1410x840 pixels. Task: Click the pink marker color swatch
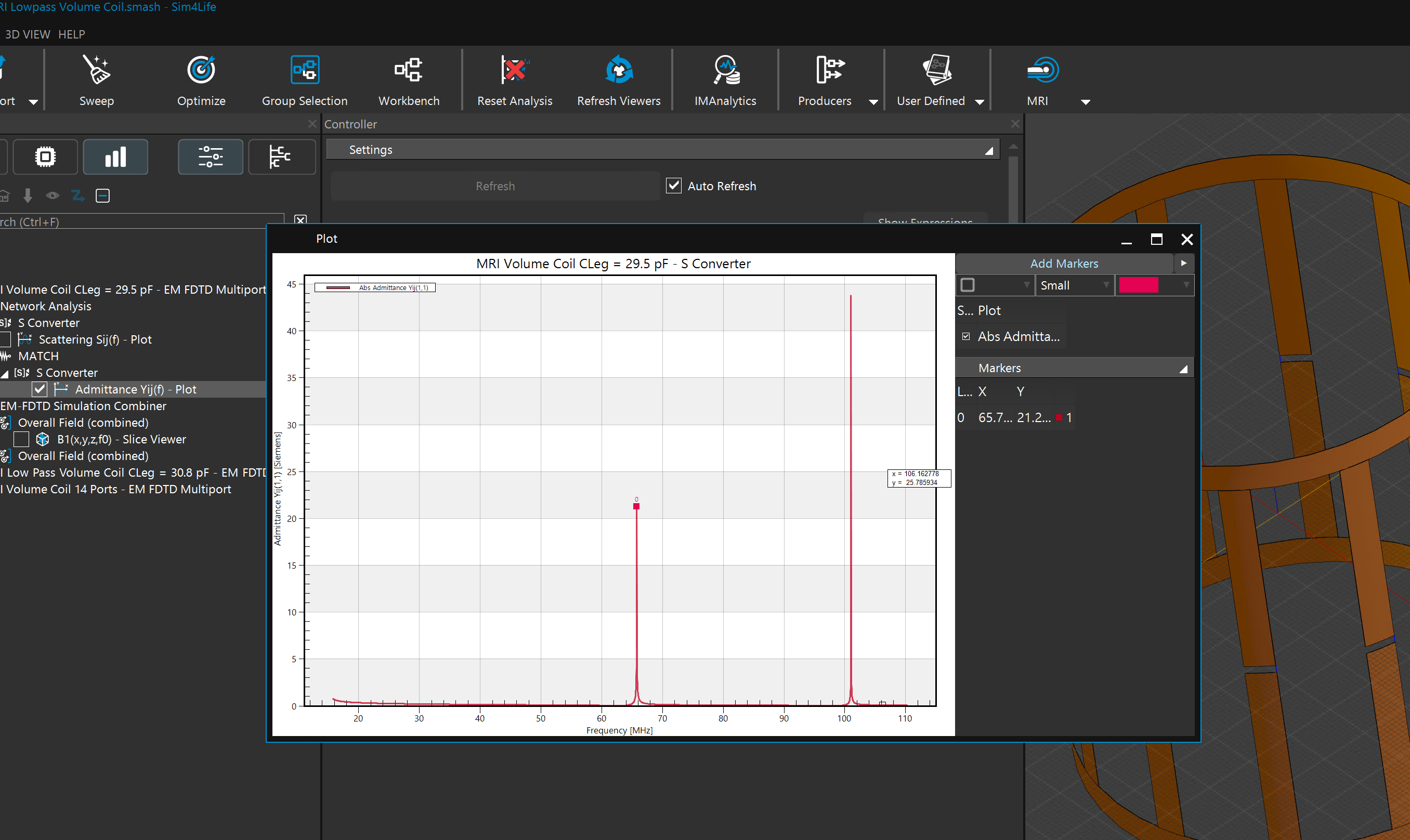(1138, 285)
